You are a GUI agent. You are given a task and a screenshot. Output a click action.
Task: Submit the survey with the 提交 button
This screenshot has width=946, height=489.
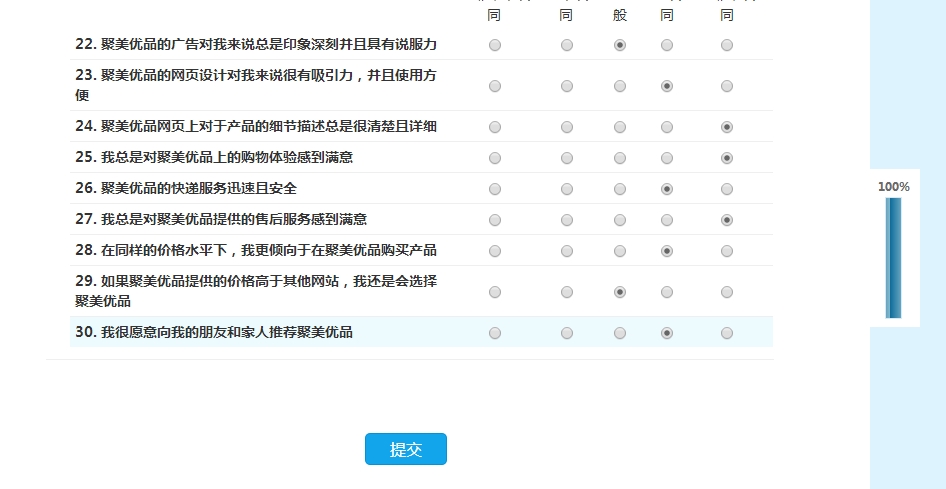pos(406,449)
